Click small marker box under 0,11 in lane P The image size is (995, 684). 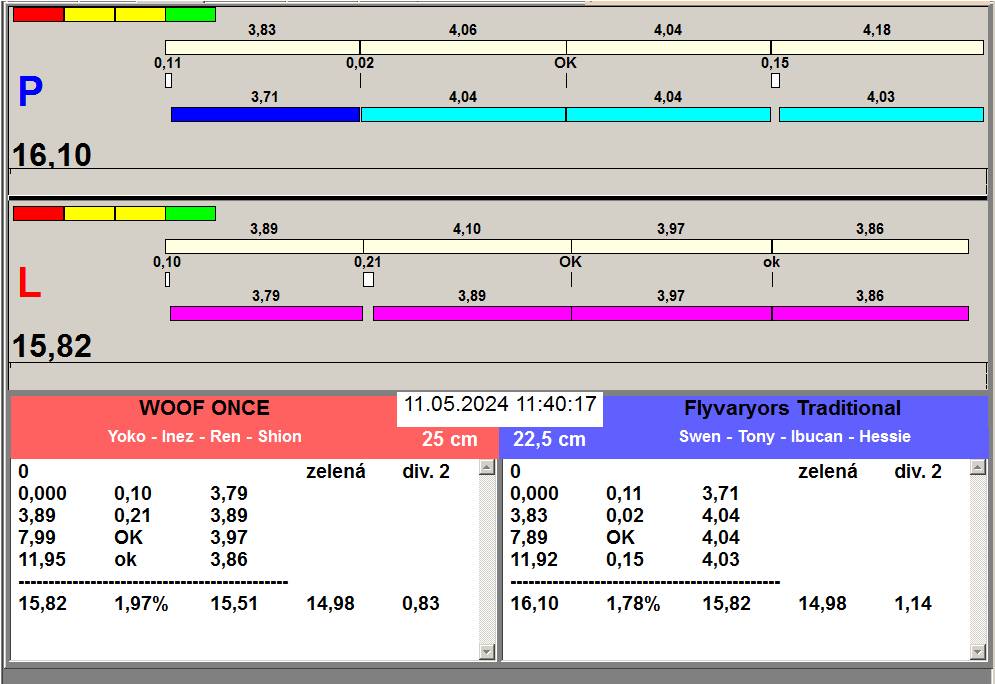tap(168, 81)
